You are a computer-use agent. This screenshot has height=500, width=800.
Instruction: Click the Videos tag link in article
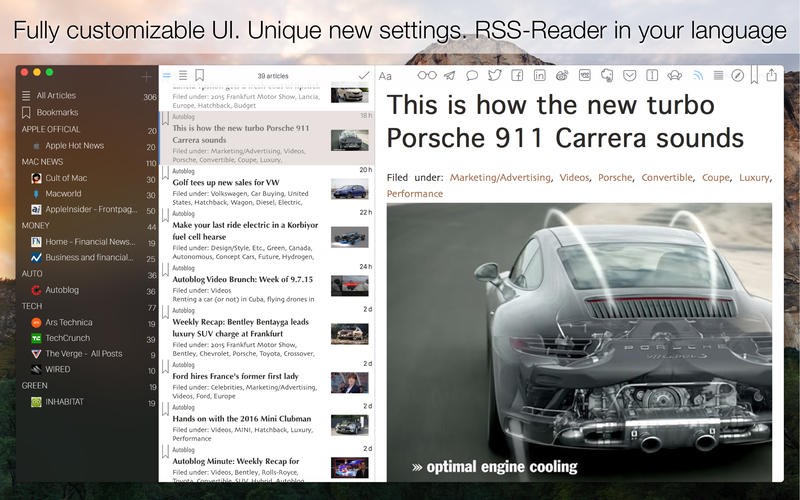click(x=574, y=178)
